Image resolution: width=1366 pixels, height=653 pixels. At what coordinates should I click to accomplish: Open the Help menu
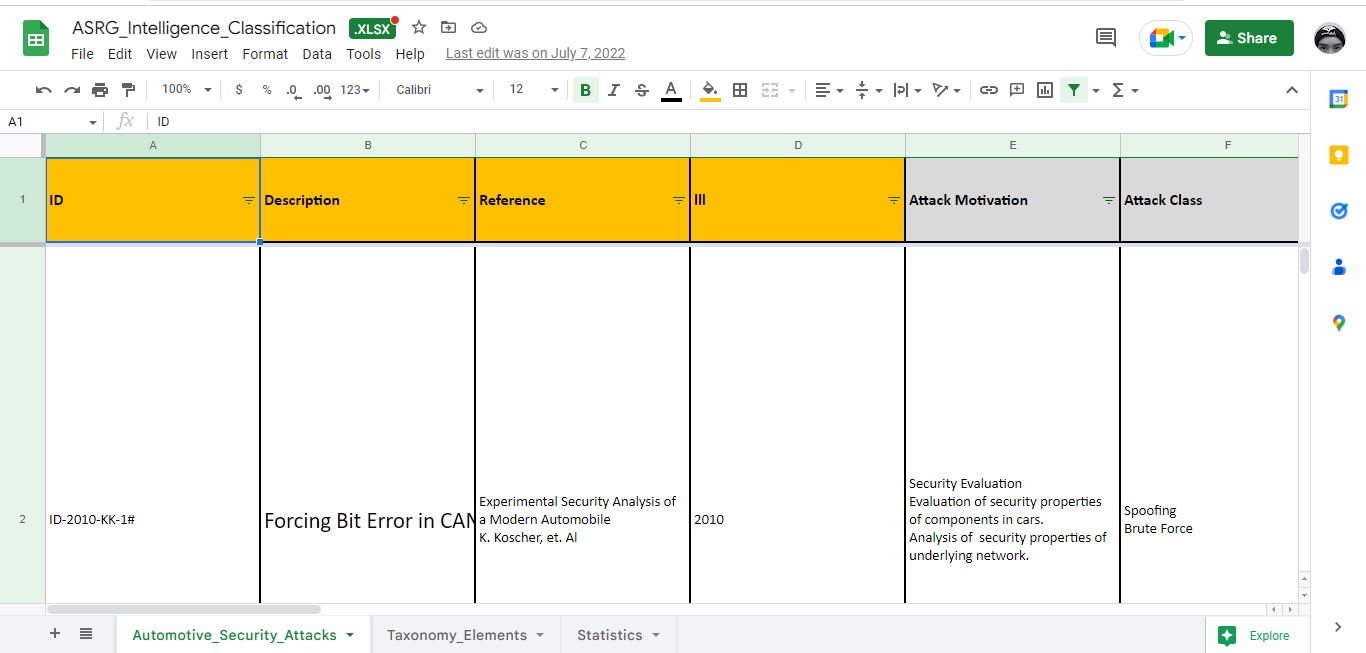(410, 54)
